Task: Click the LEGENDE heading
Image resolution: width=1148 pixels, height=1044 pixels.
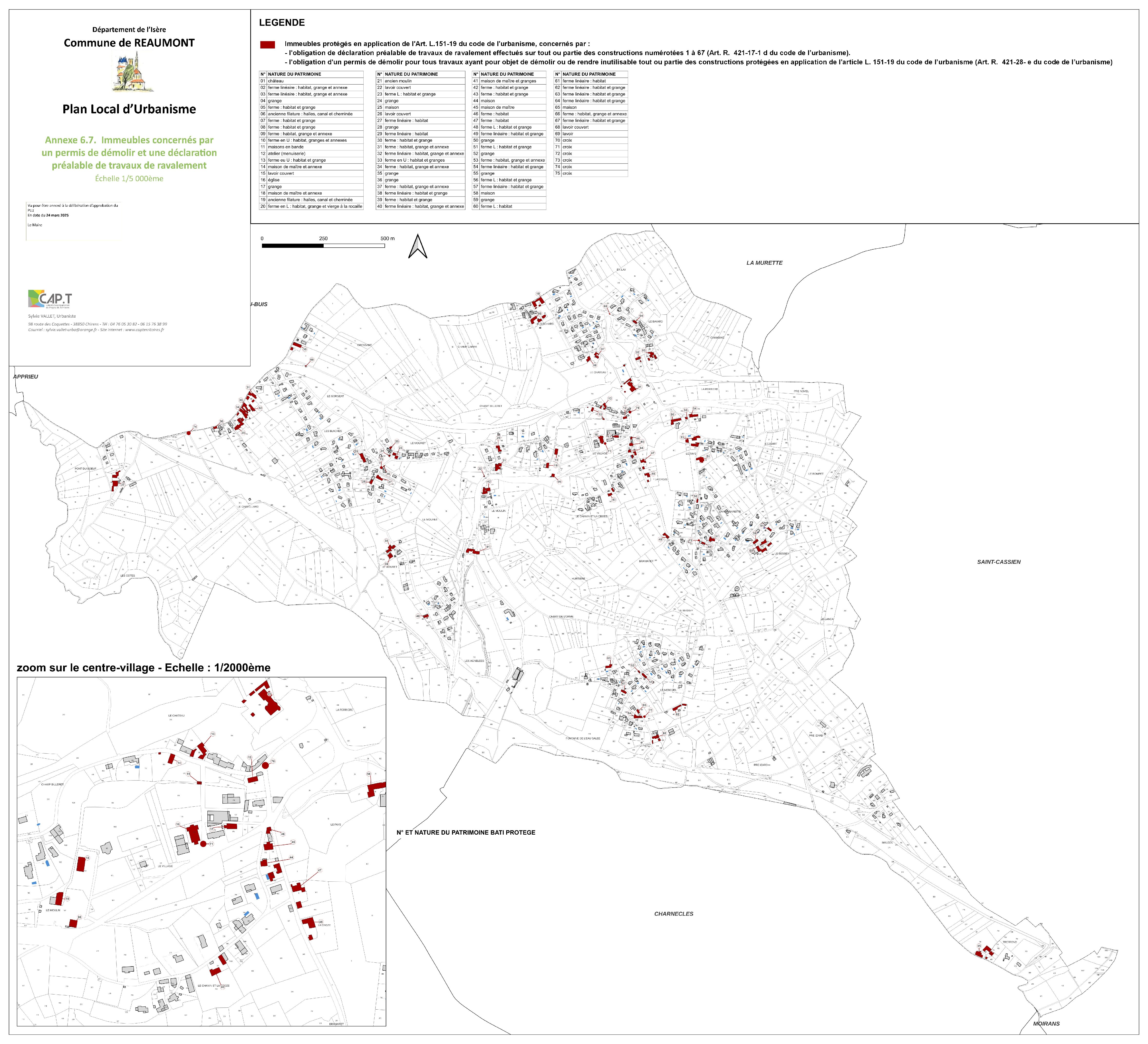Action: pos(282,23)
